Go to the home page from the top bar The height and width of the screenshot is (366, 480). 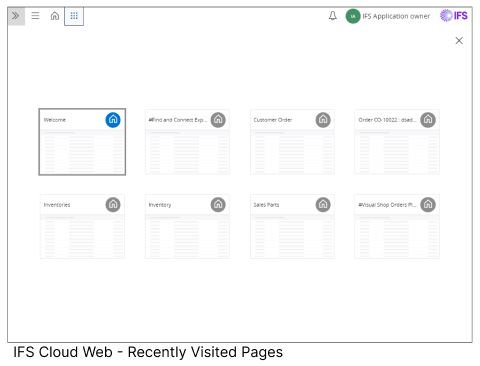tap(55, 16)
